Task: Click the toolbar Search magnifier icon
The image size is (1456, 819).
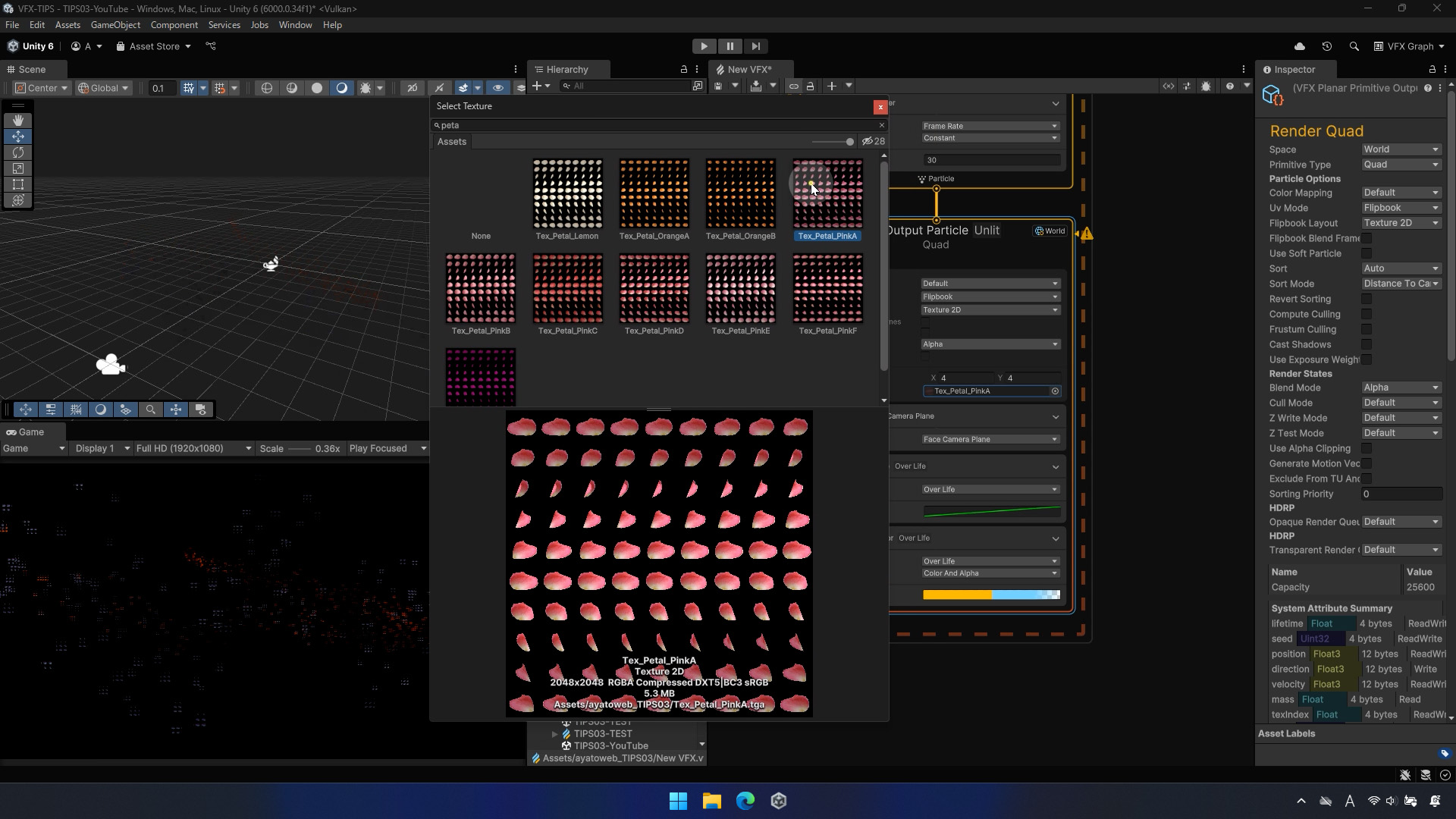Action: [1354, 46]
